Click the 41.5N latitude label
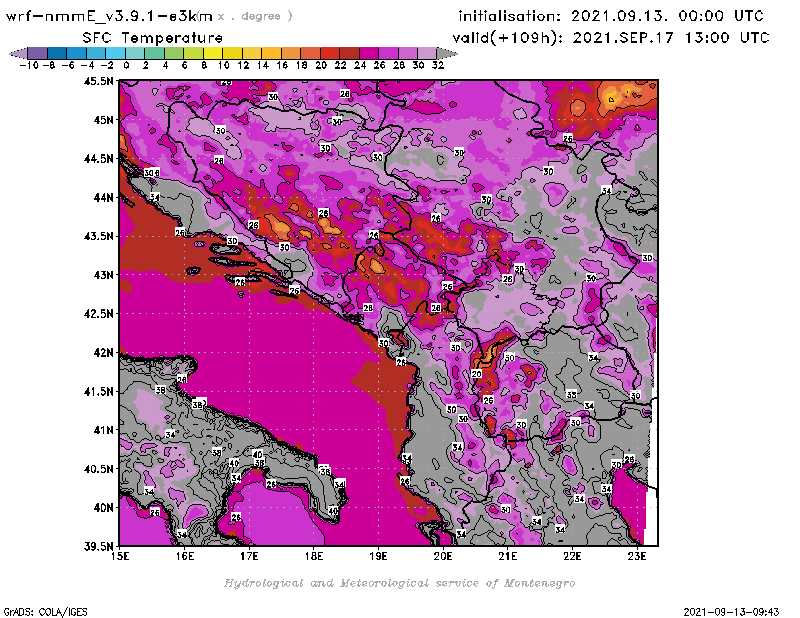 pyautogui.click(x=98, y=391)
